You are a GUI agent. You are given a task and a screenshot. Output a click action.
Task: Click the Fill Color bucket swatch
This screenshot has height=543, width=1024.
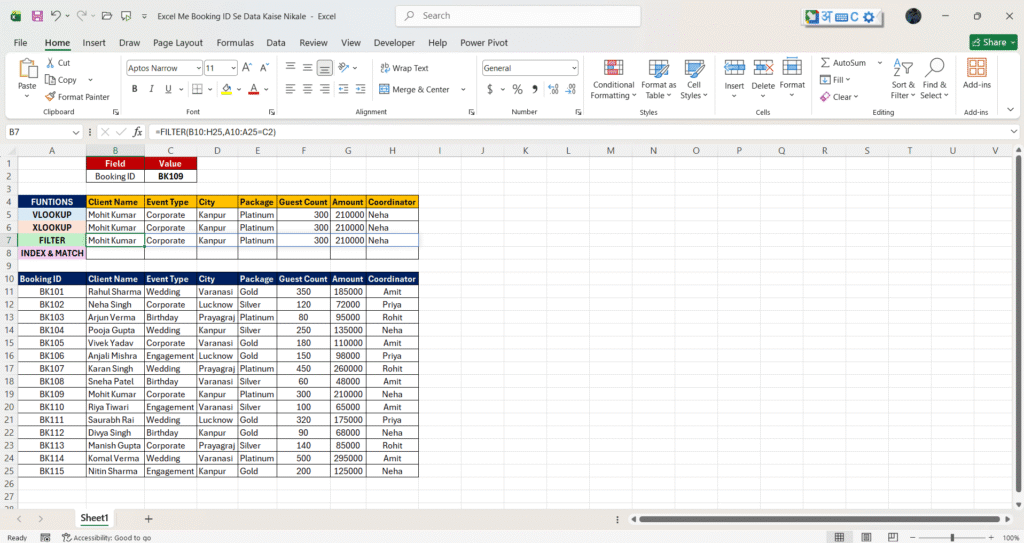tap(226, 89)
